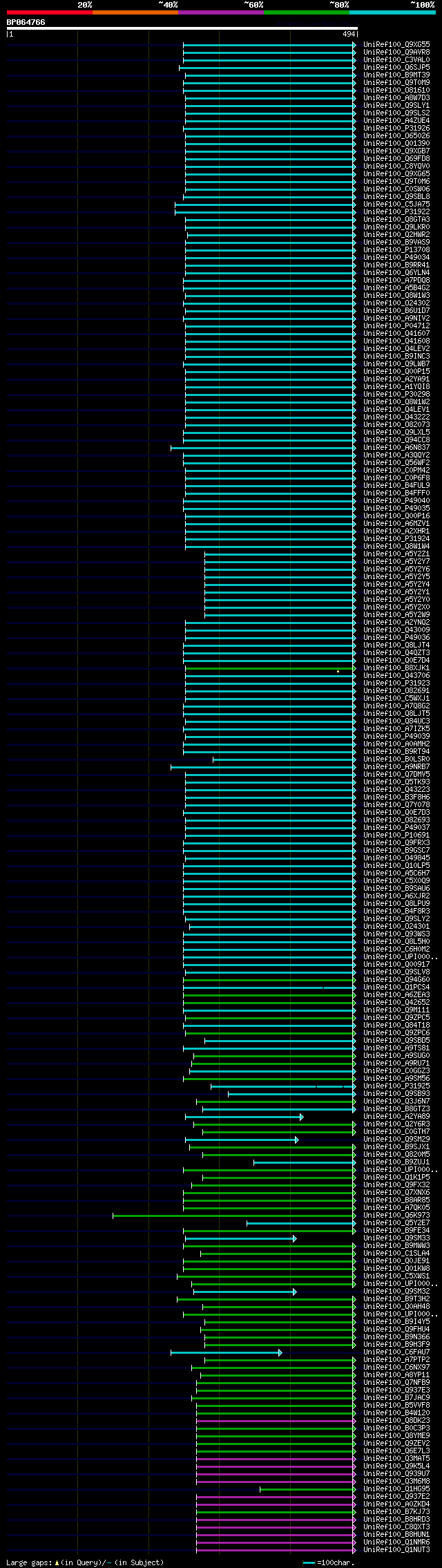Image resolution: width=442 pixels, height=1568 pixels.
Task: Click the white query length bar
Action: click(182, 28)
